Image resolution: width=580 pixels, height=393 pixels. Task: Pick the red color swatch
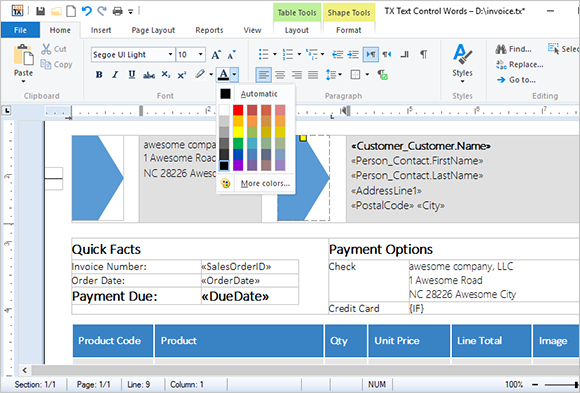[238, 110]
